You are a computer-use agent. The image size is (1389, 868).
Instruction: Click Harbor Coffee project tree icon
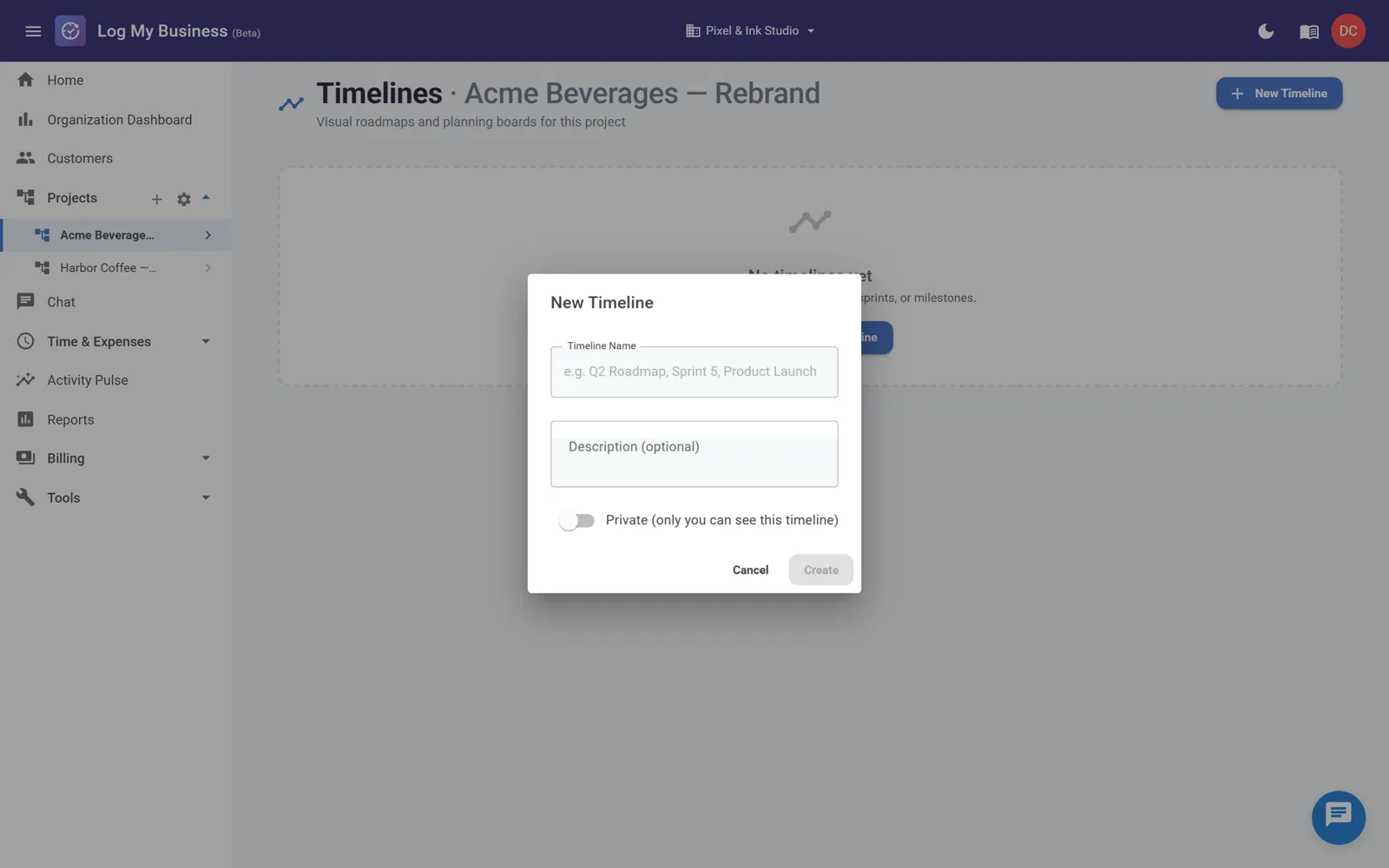tap(43, 268)
